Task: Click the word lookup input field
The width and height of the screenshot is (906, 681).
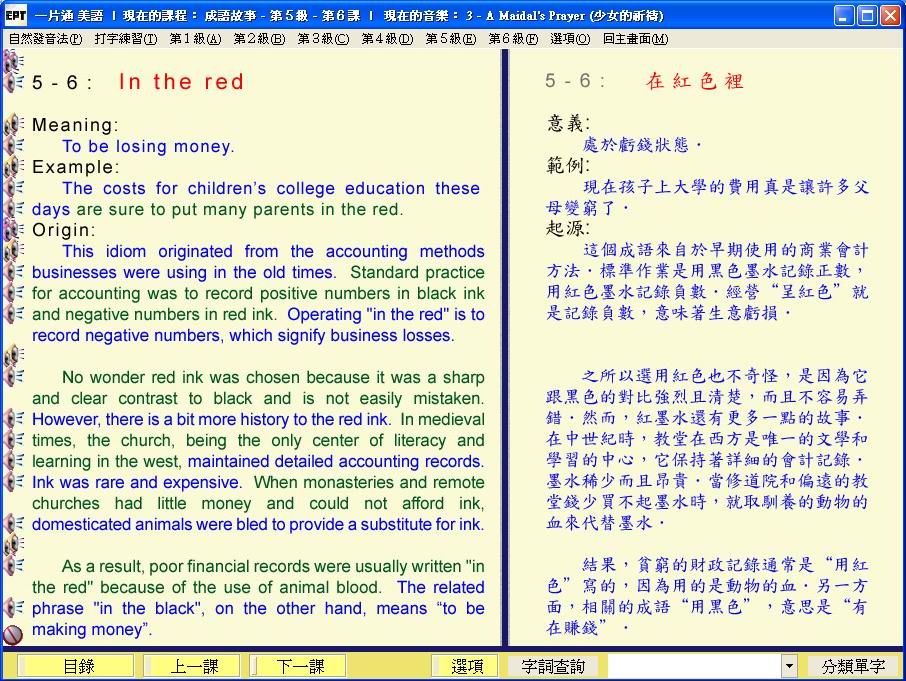Action: point(693,666)
